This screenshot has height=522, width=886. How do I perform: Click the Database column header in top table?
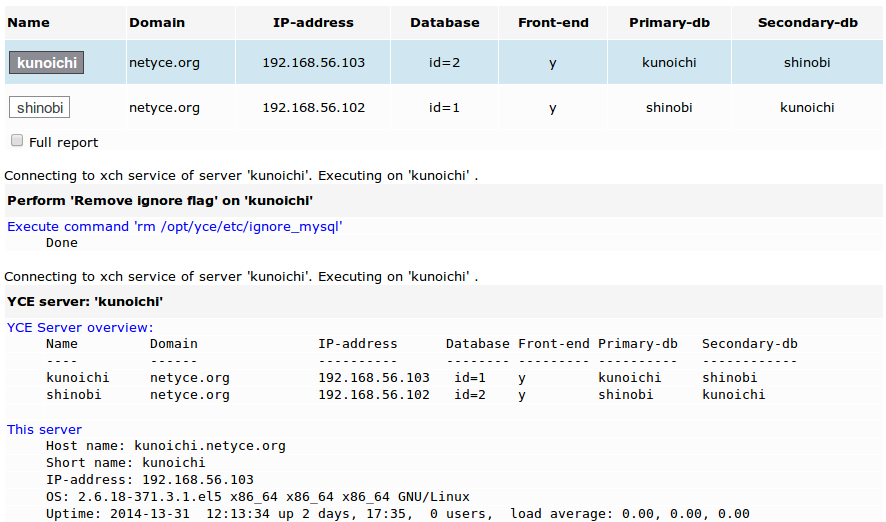pyautogui.click(x=444, y=22)
